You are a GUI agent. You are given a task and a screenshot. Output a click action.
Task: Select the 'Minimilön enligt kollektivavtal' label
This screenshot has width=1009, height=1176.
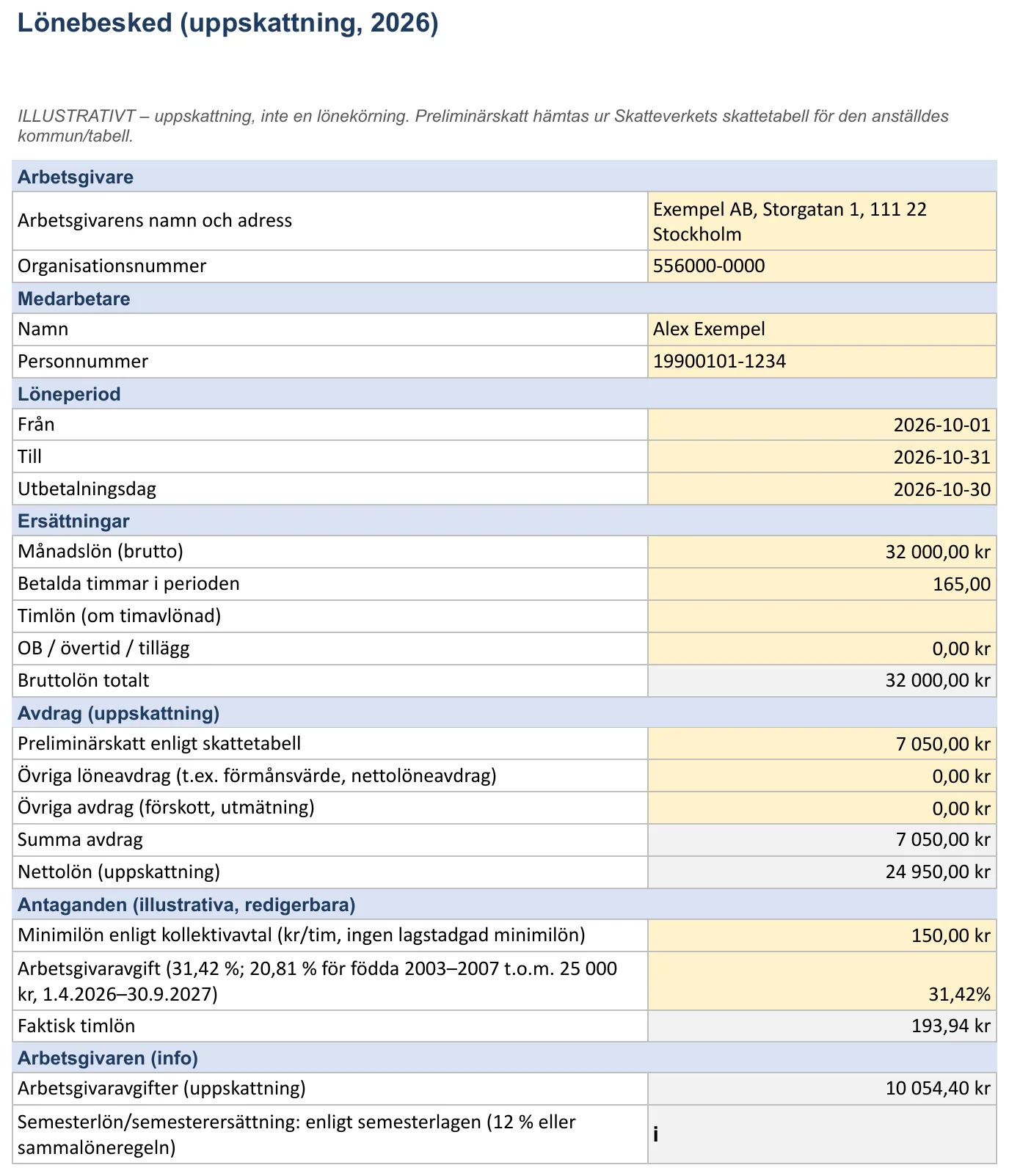(x=302, y=935)
